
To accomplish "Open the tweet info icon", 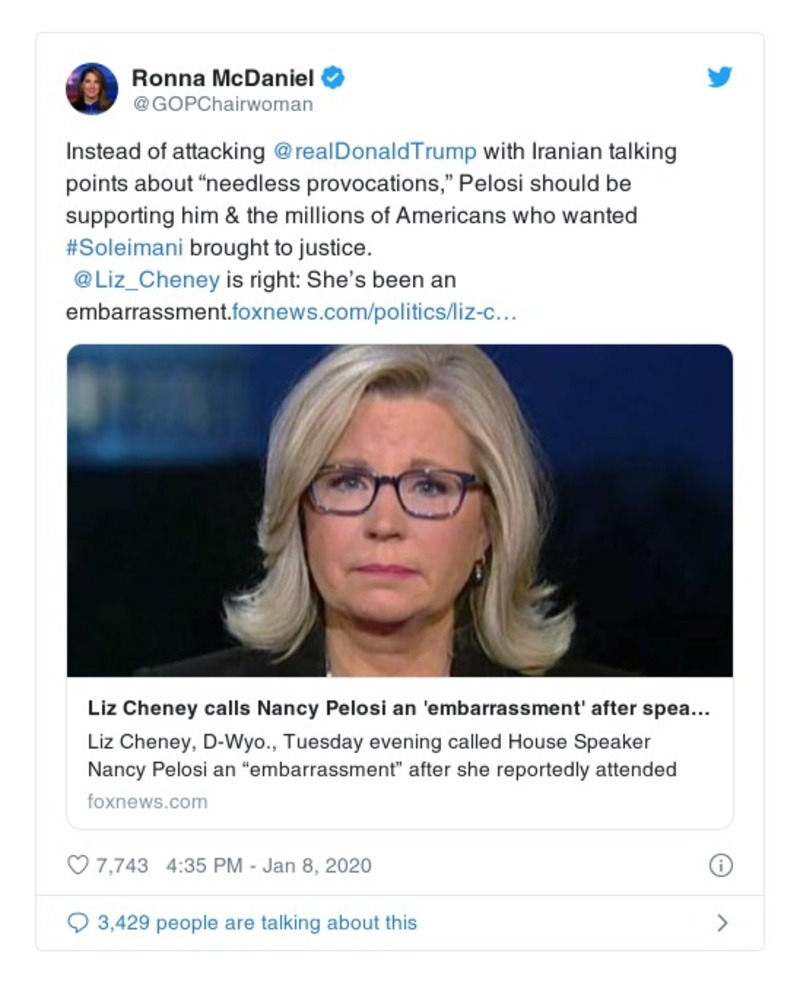I will click(x=720, y=866).
